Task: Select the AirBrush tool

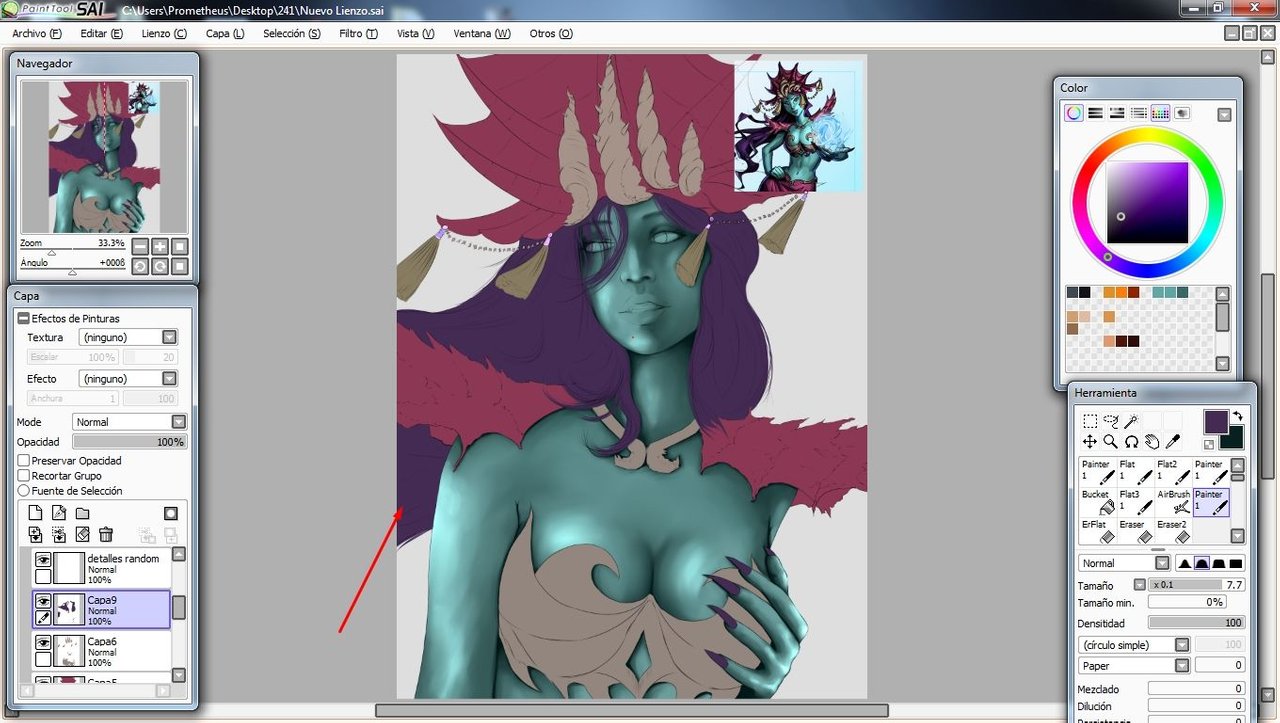Action: (1173, 501)
